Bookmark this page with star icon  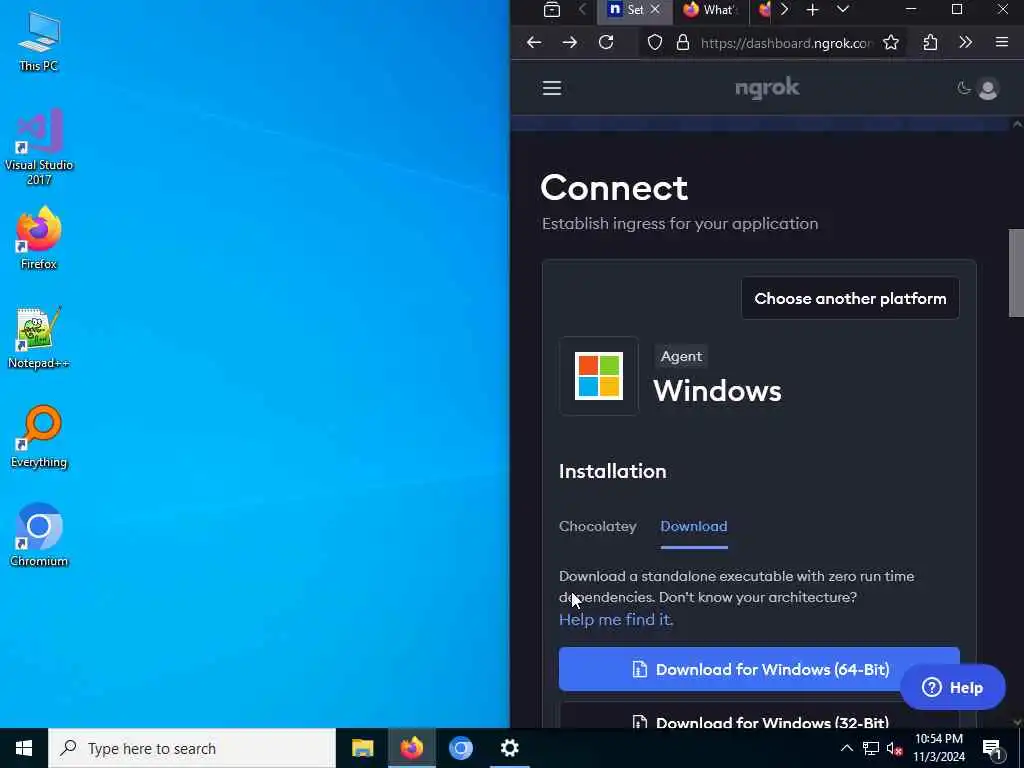(x=891, y=43)
